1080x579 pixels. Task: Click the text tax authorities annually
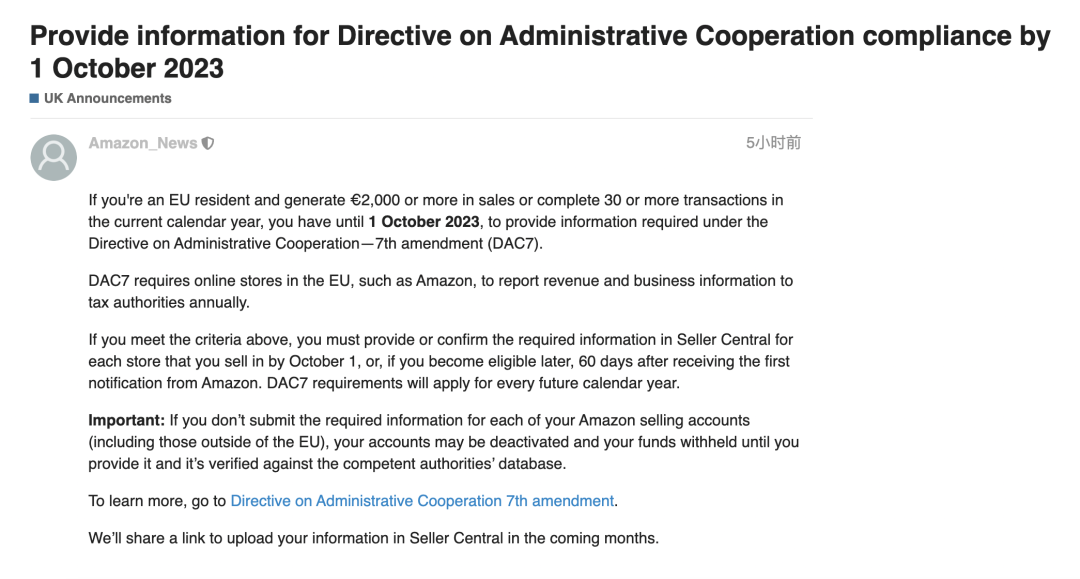pos(169,303)
